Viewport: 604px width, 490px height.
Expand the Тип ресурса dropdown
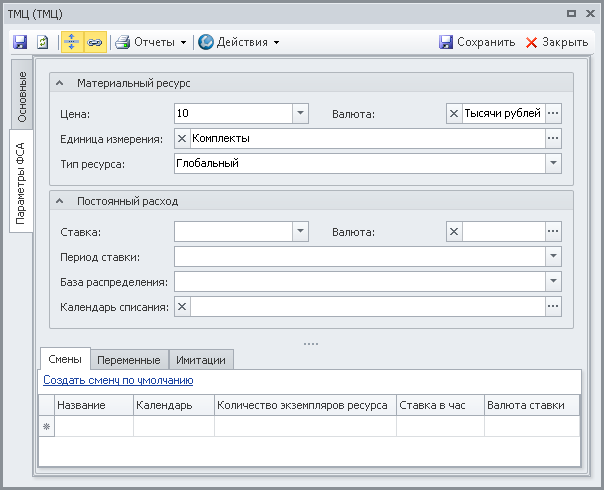[x=553, y=163]
